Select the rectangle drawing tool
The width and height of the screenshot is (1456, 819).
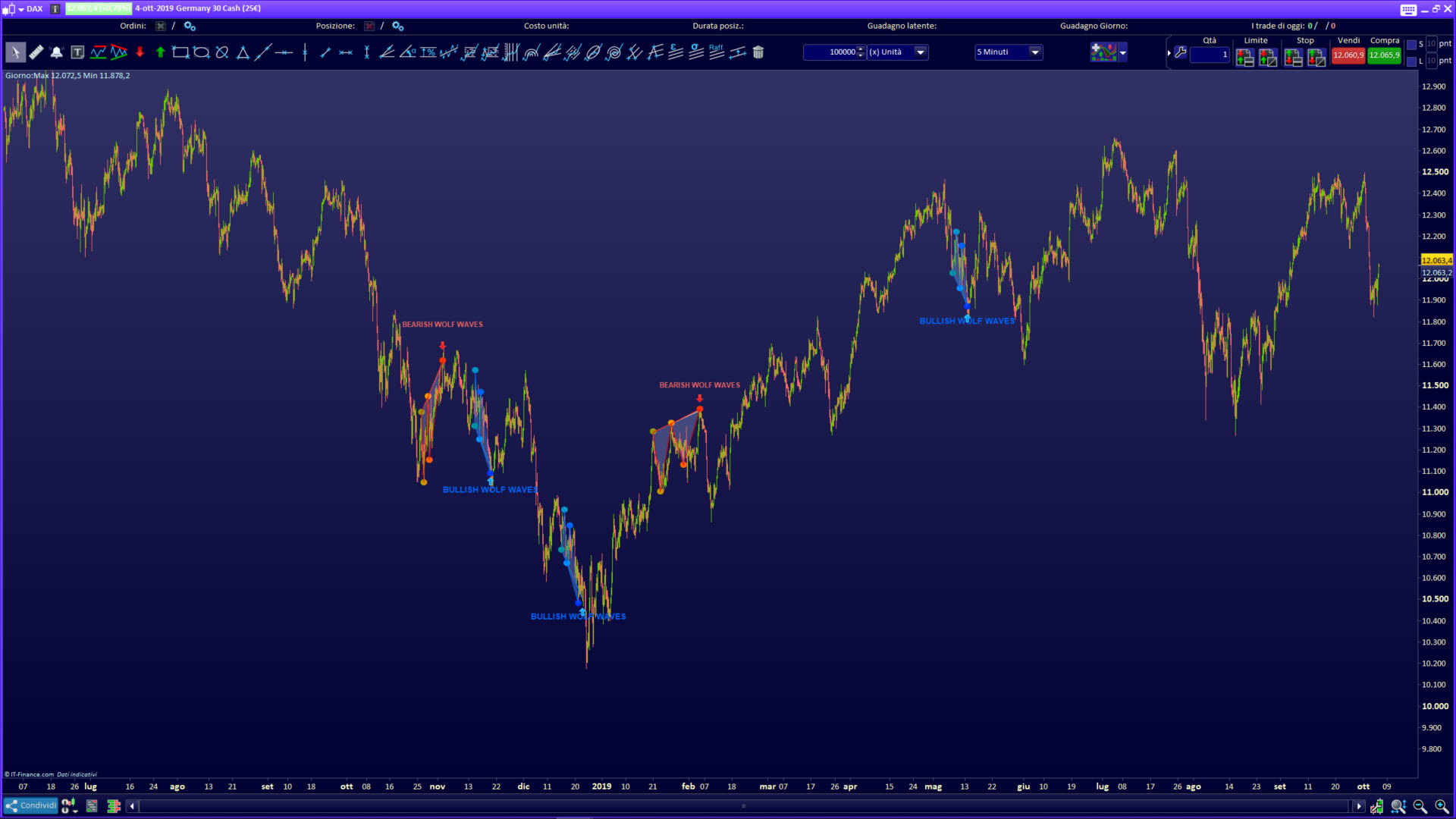180,52
